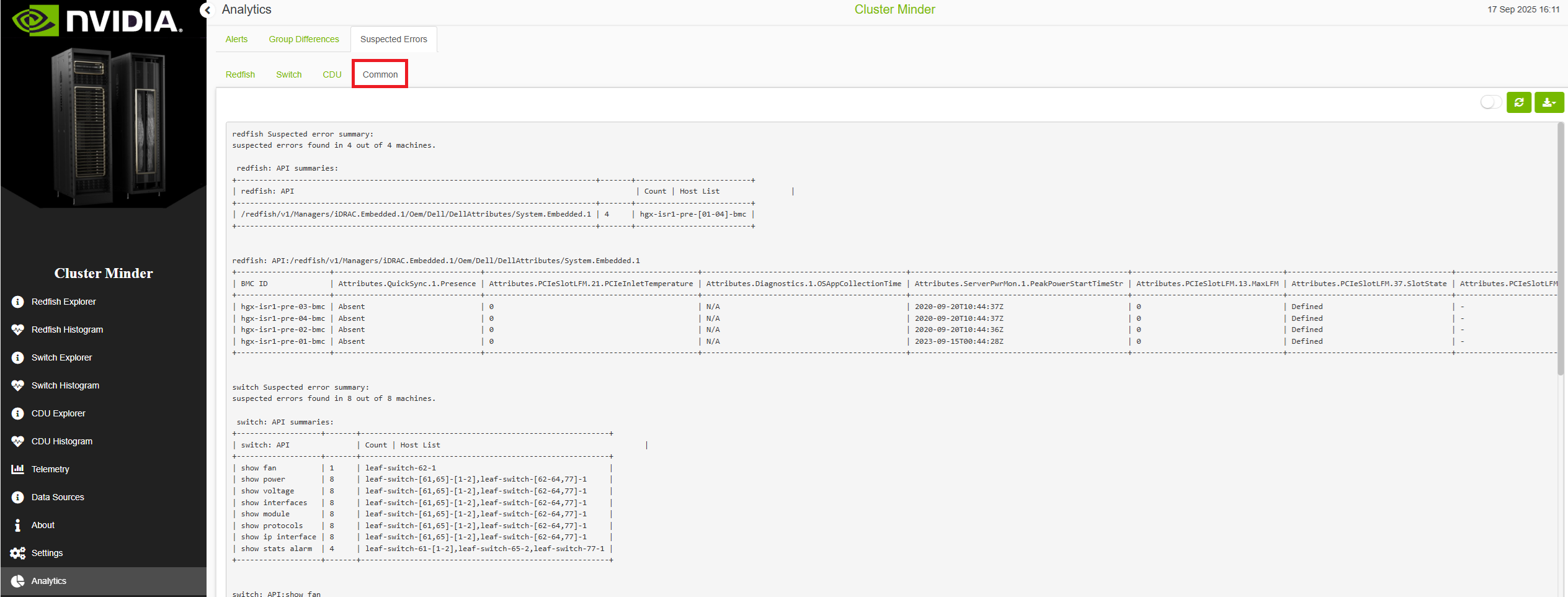This screenshot has height=597, width=1568.
Task: Click 'redfish Suspected error summary:' line
Action: click(303, 134)
